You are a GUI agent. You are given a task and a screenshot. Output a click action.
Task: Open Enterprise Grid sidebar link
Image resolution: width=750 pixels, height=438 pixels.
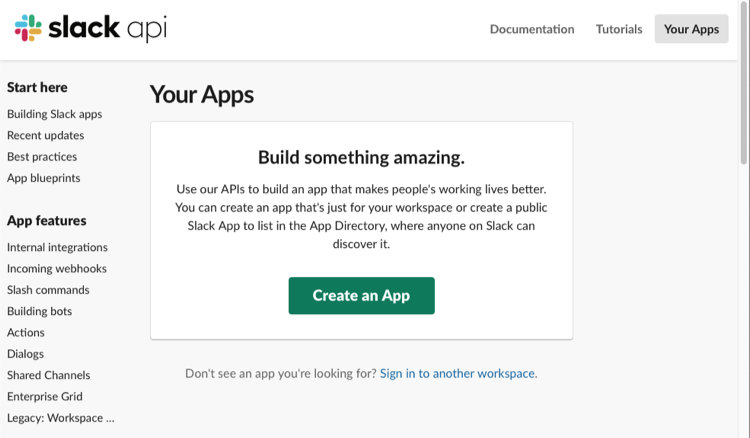(x=45, y=396)
